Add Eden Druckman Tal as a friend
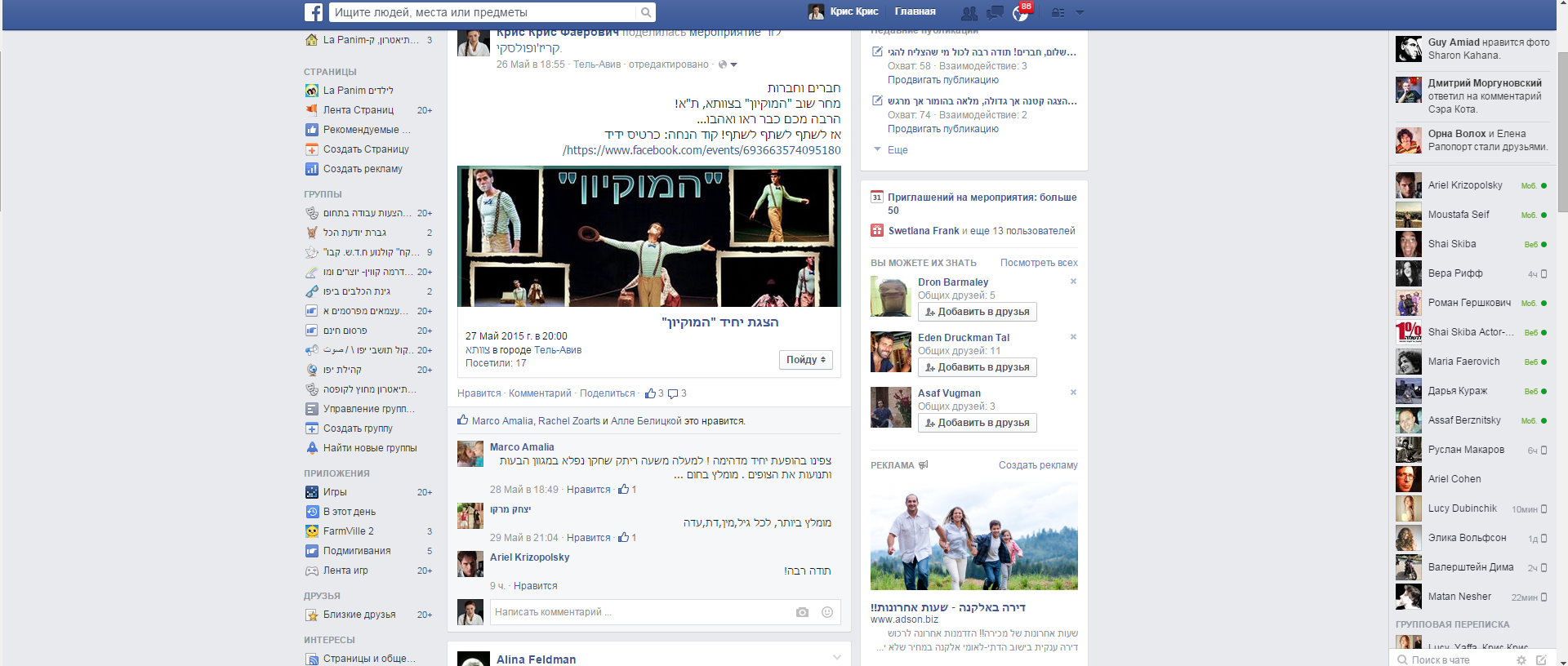The width and height of the screenshot is (1568, 666). coord(977,367)
